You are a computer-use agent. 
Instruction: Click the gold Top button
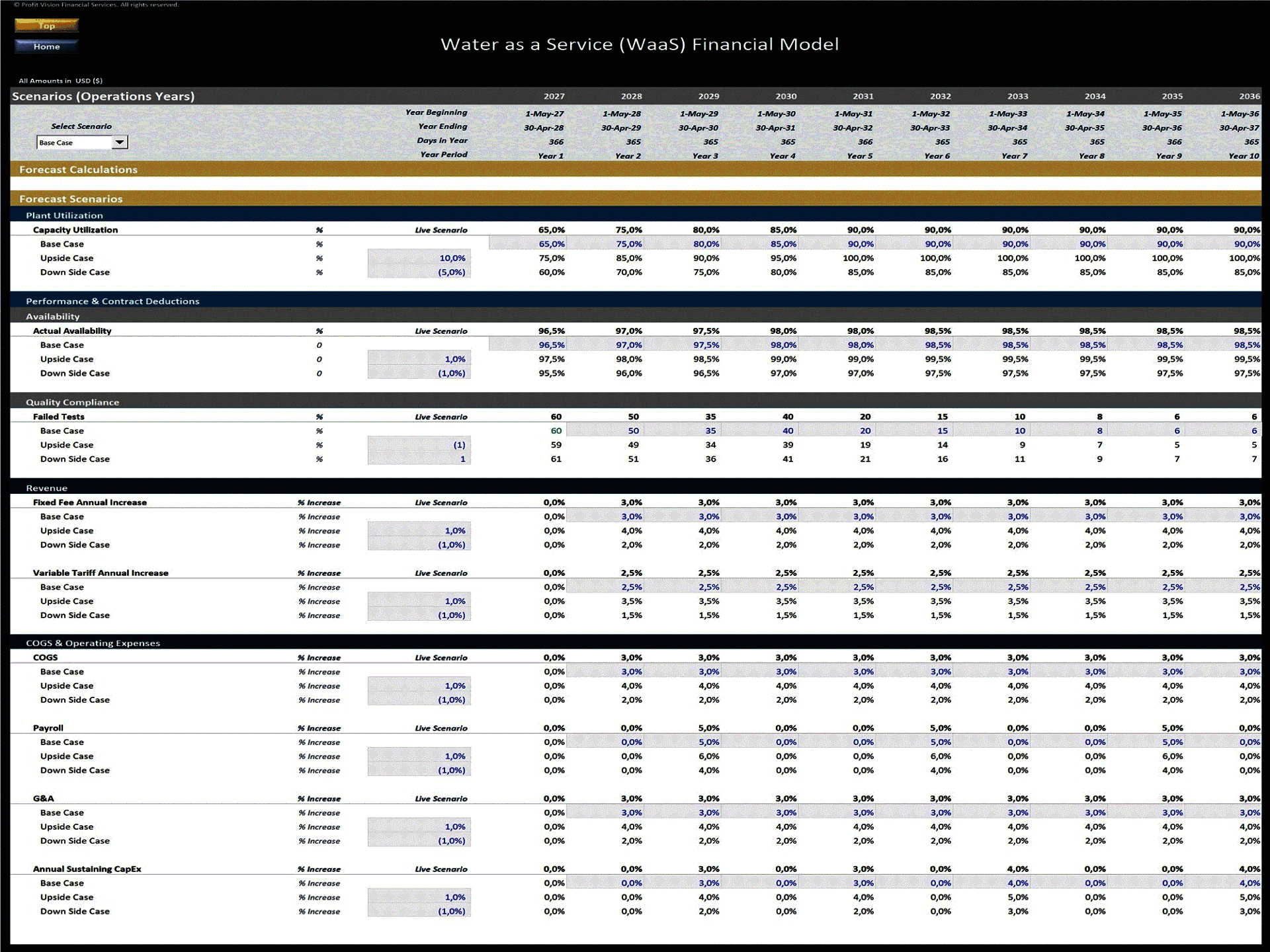[x=46, y=25]
